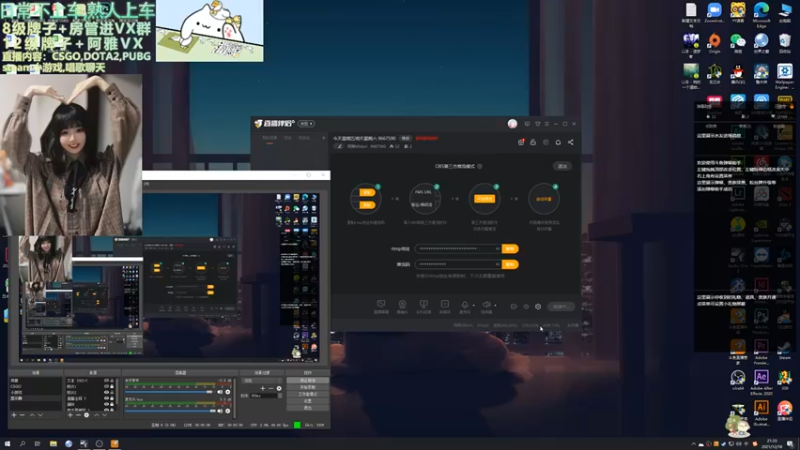Toggle visibility eye of the third OBS source
800x450 pixels.
point(106,392)
